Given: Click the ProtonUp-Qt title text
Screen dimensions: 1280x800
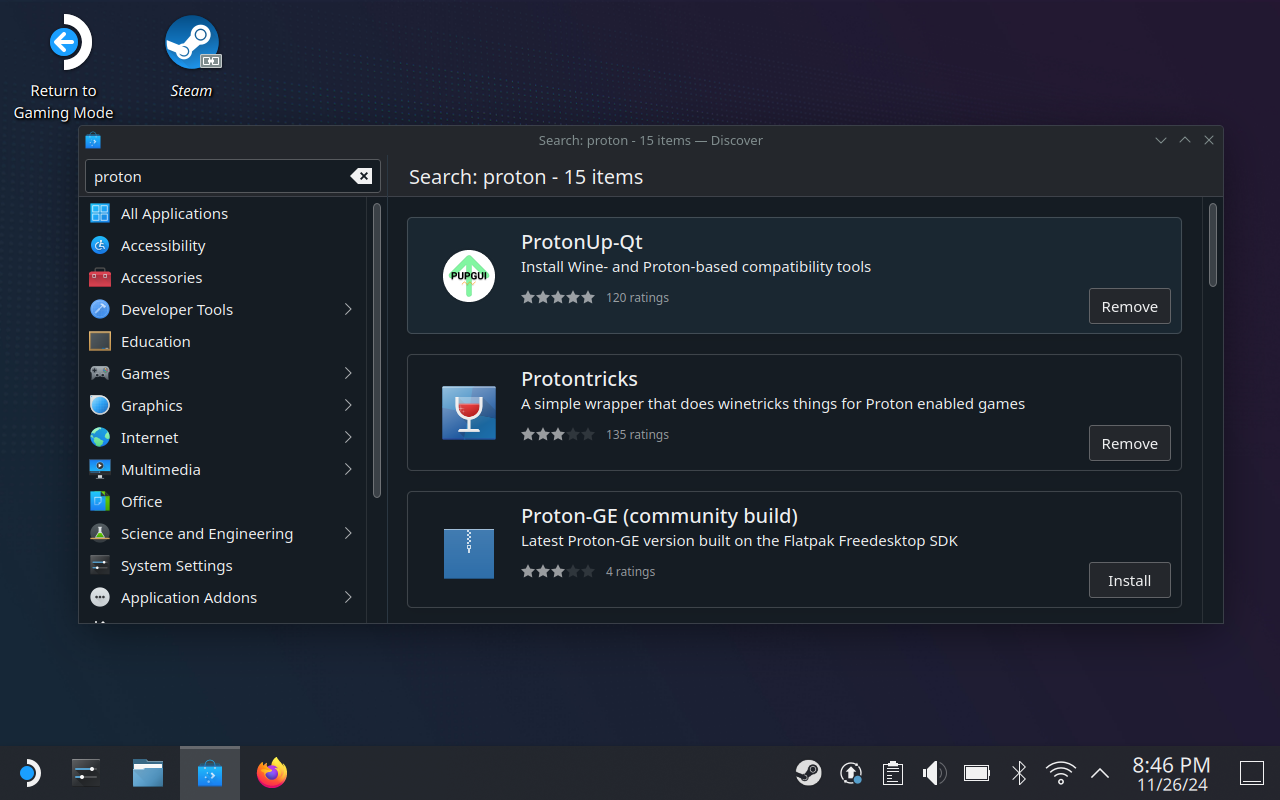Looking at the screenshot, I should (581, 242).
